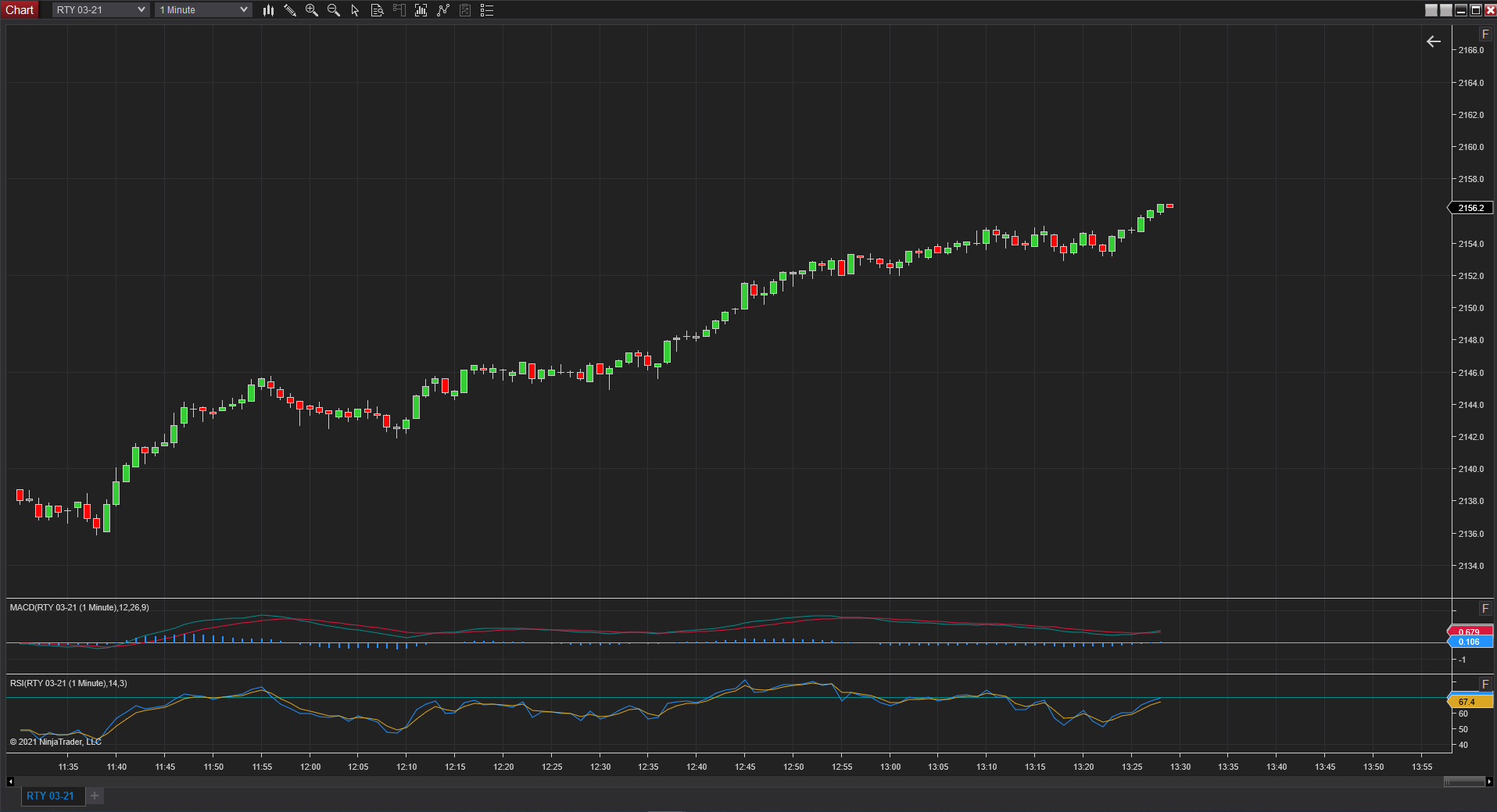Open the data series bars icon
The width and height of the screenshot is (1497, 812).
[x=421, y=10]
